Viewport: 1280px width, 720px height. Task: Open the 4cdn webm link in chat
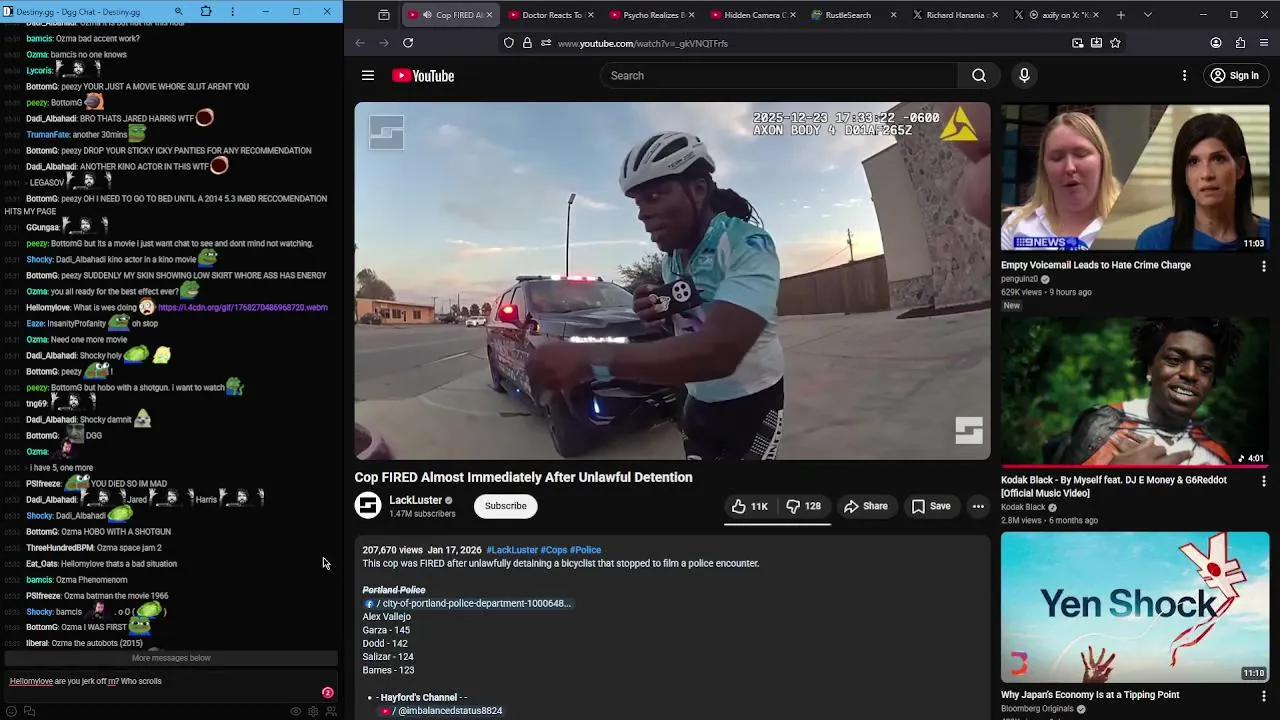pos(243,307)
